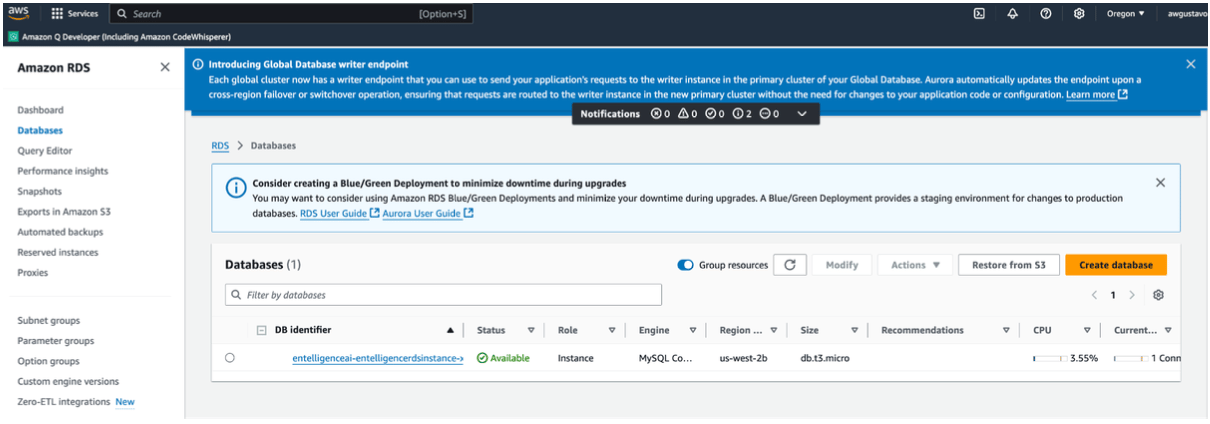Open table preferences gear icon
The height and width of the screenshot is (424, 1210).
coord(1159,295)
